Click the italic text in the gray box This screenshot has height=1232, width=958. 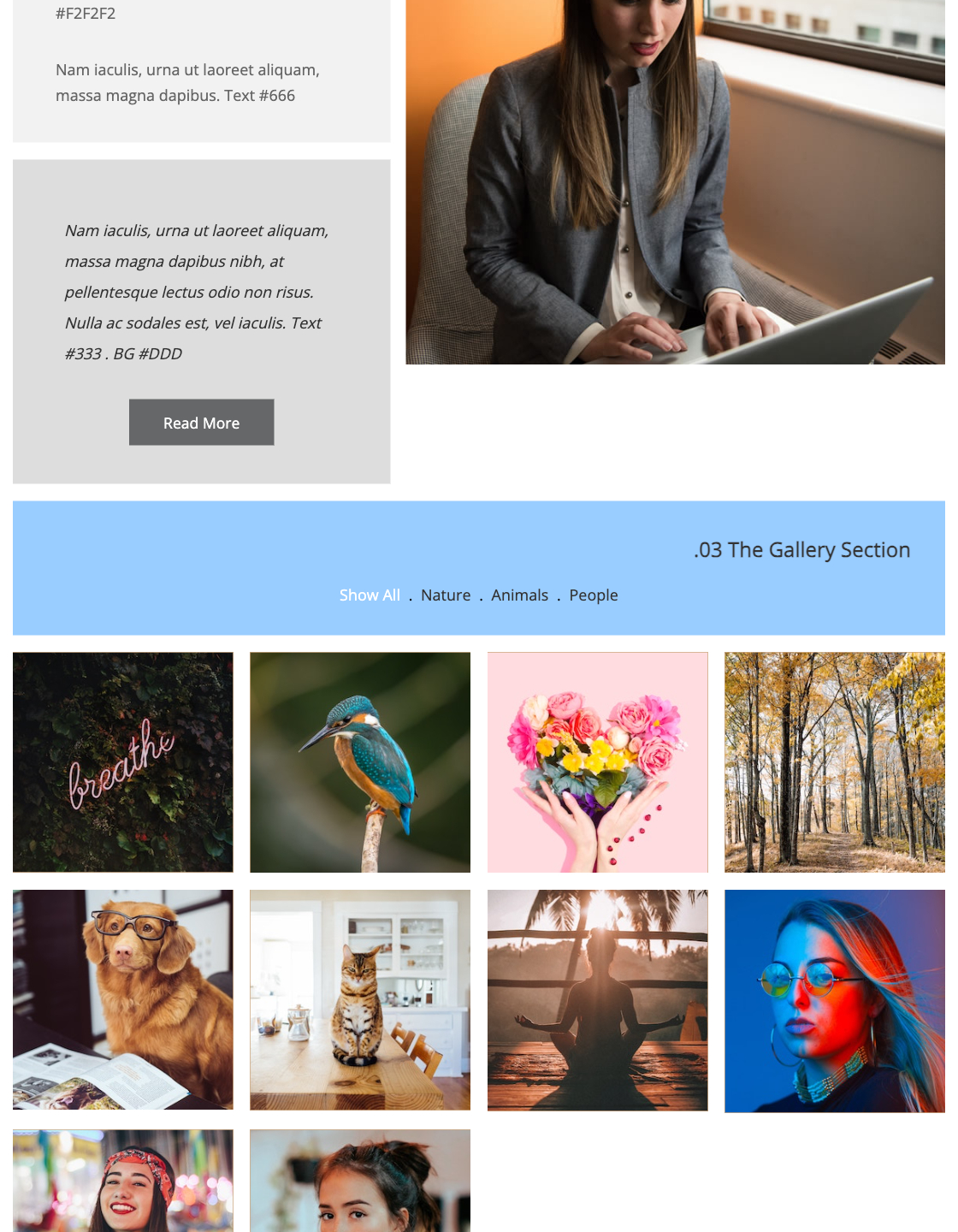click(x=197, y=292)
